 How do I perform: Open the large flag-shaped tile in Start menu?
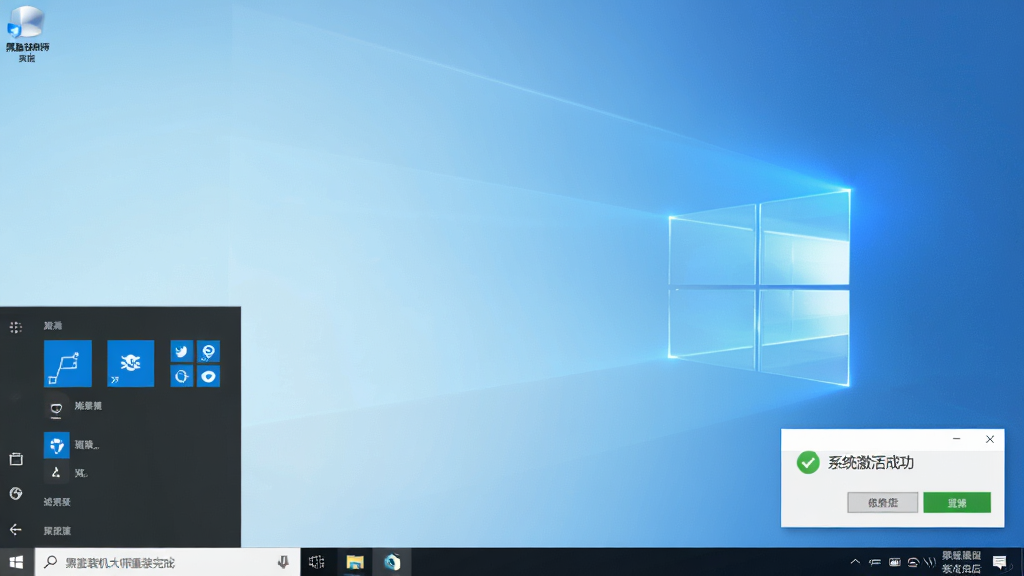[68, 363]
